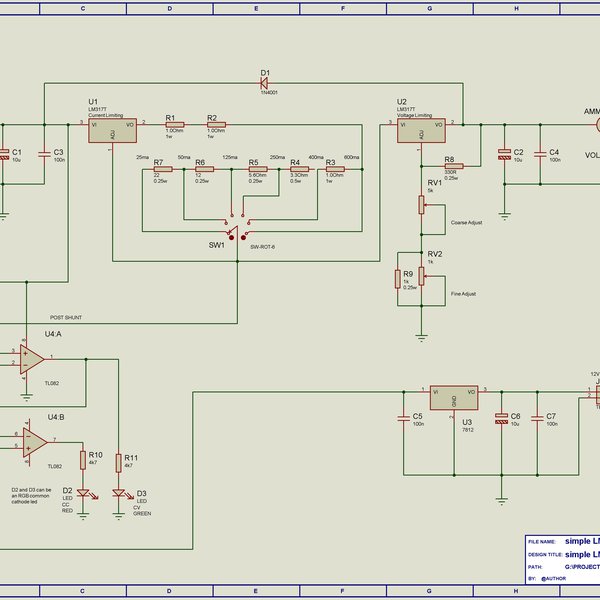Click the "FILE NAME:" title block field
The width and height of the screenshot is (600, 600).
(x=542, y=542)
